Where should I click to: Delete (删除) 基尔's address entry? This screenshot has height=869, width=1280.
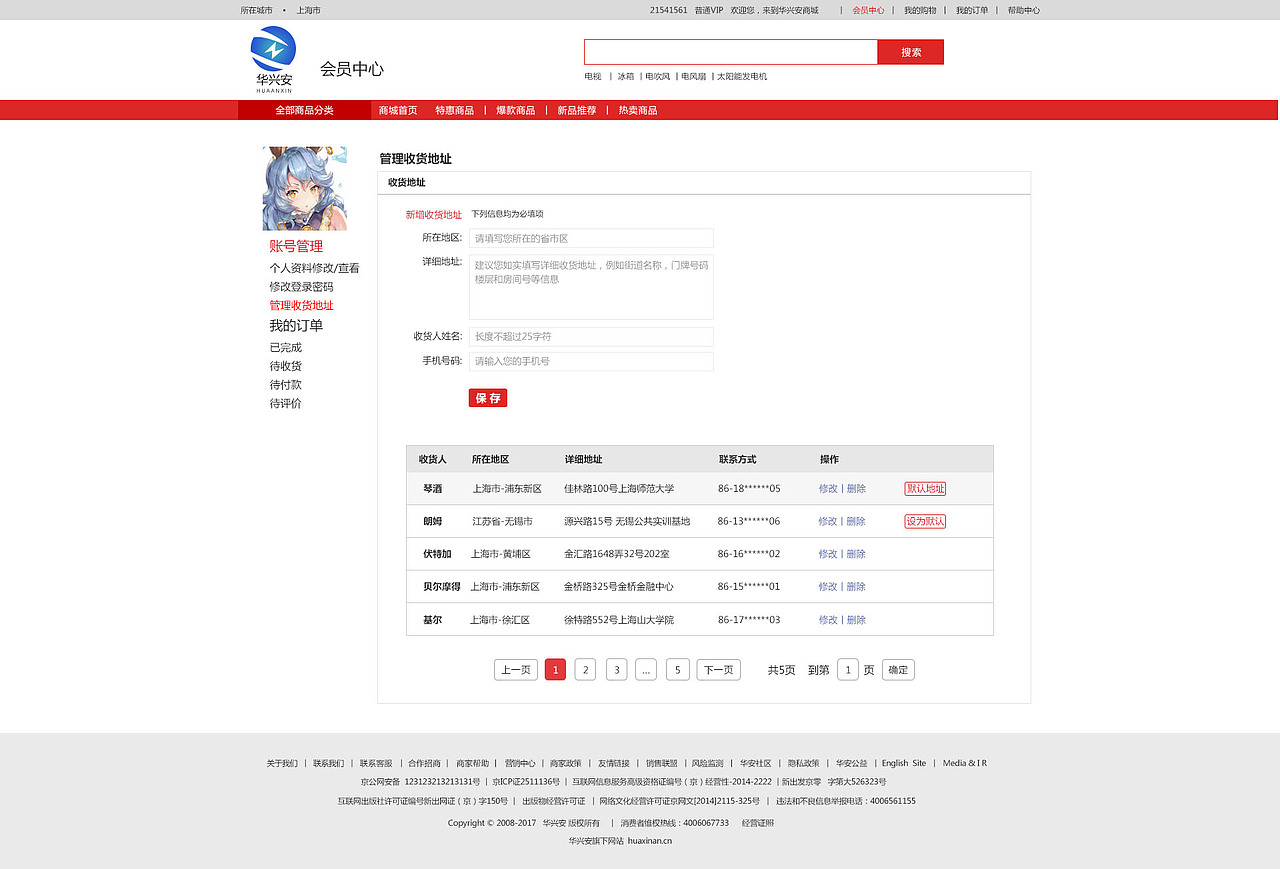[855, 619]
